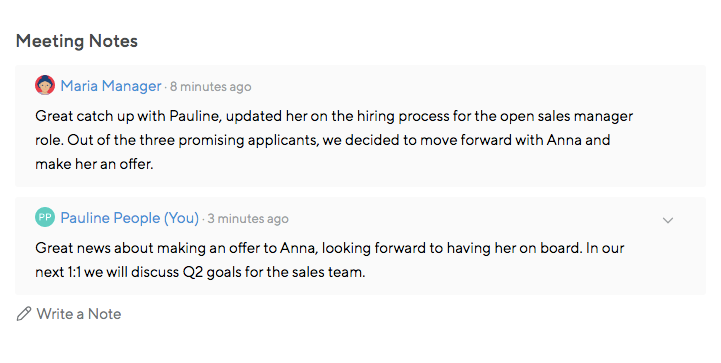This screenshot has height=363, width=721.
Task: Click the line "make her an offer."
Action: pyautogui.click(x=94, y=164)
